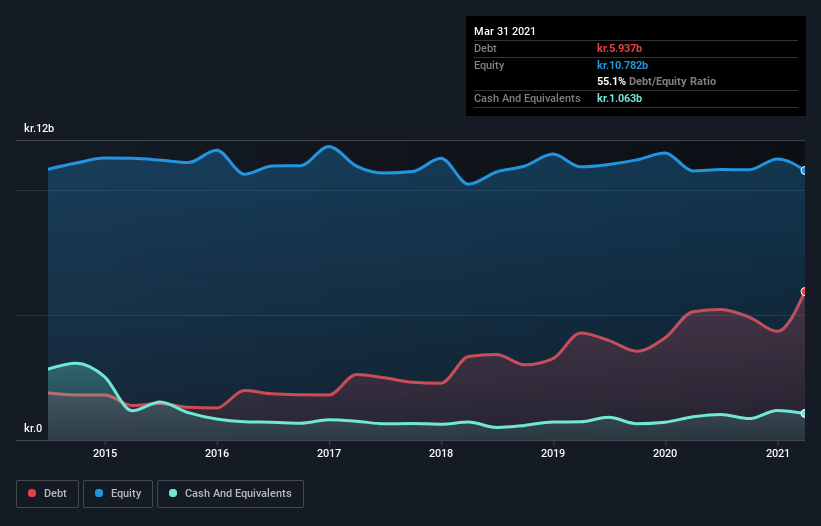Image resolution: width=821 pixels, height=526 pixels.
Task: Select the Debt data point marker at Mar 2021
Action: pyautogui.click(x=804, y=292)
